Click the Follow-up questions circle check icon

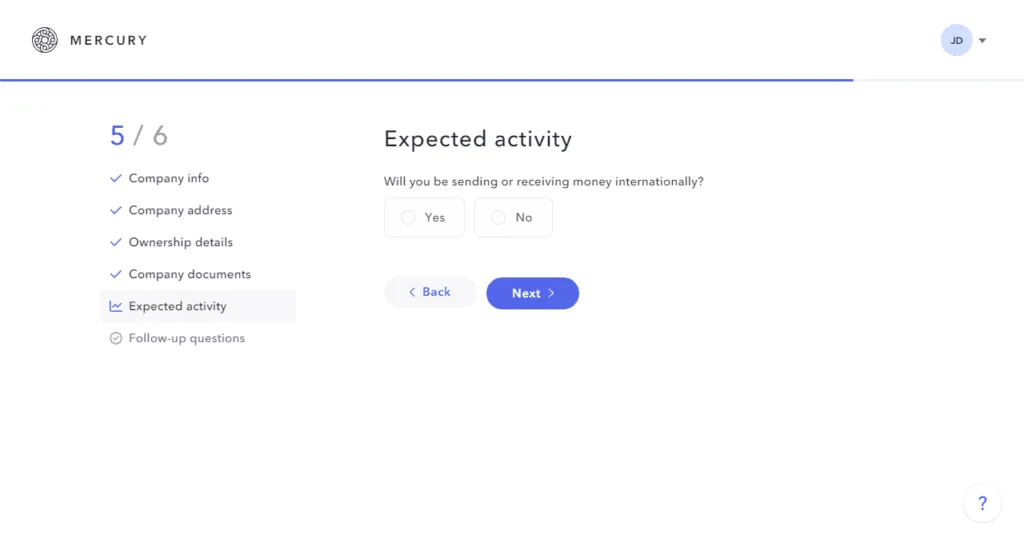pos(116,338)
